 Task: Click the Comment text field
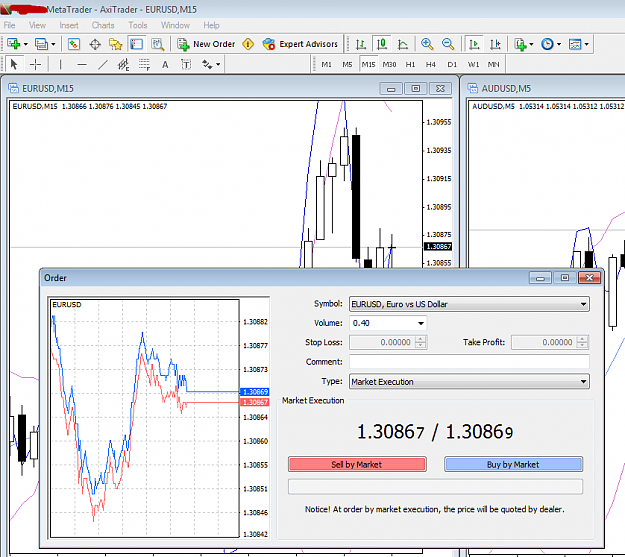[469, 362]
